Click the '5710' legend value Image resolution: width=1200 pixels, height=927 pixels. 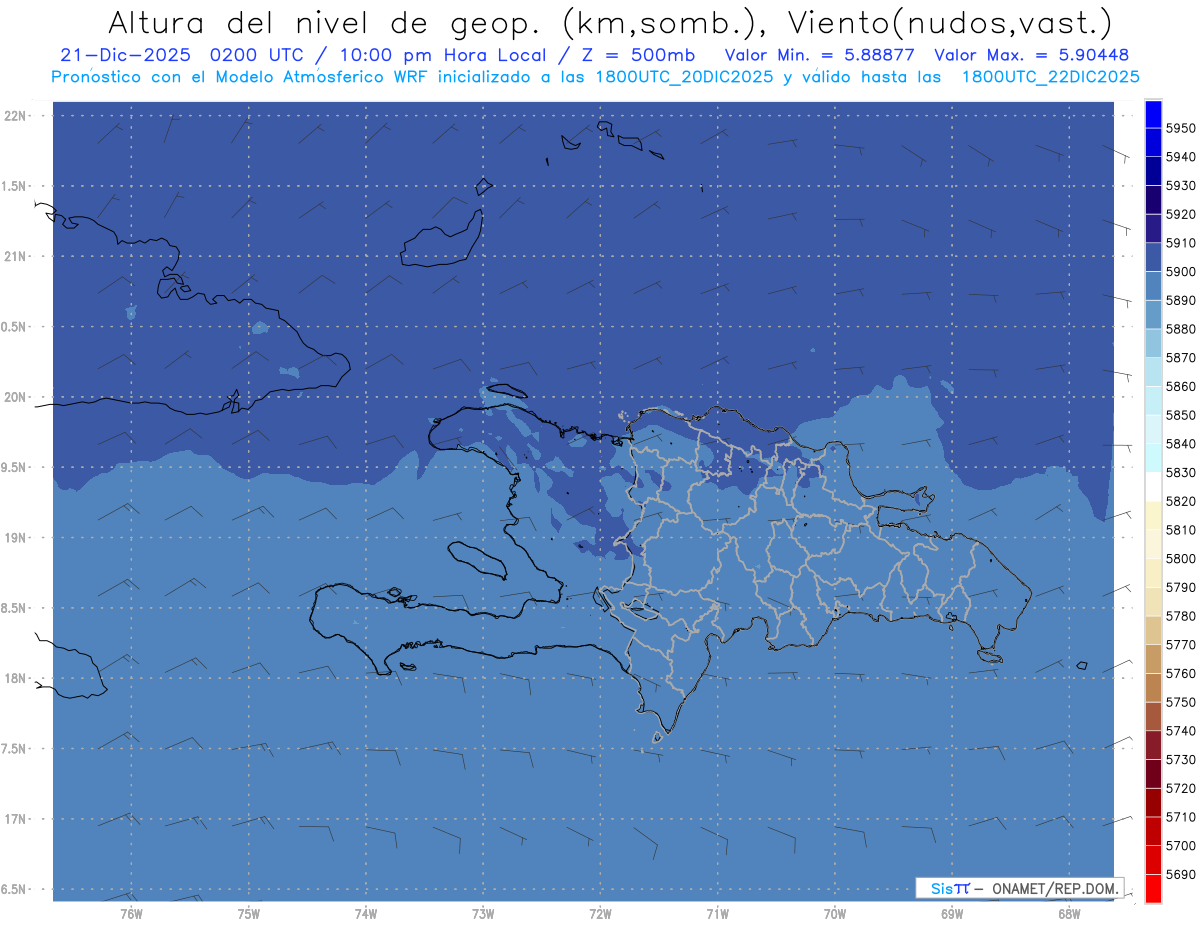1180,817
